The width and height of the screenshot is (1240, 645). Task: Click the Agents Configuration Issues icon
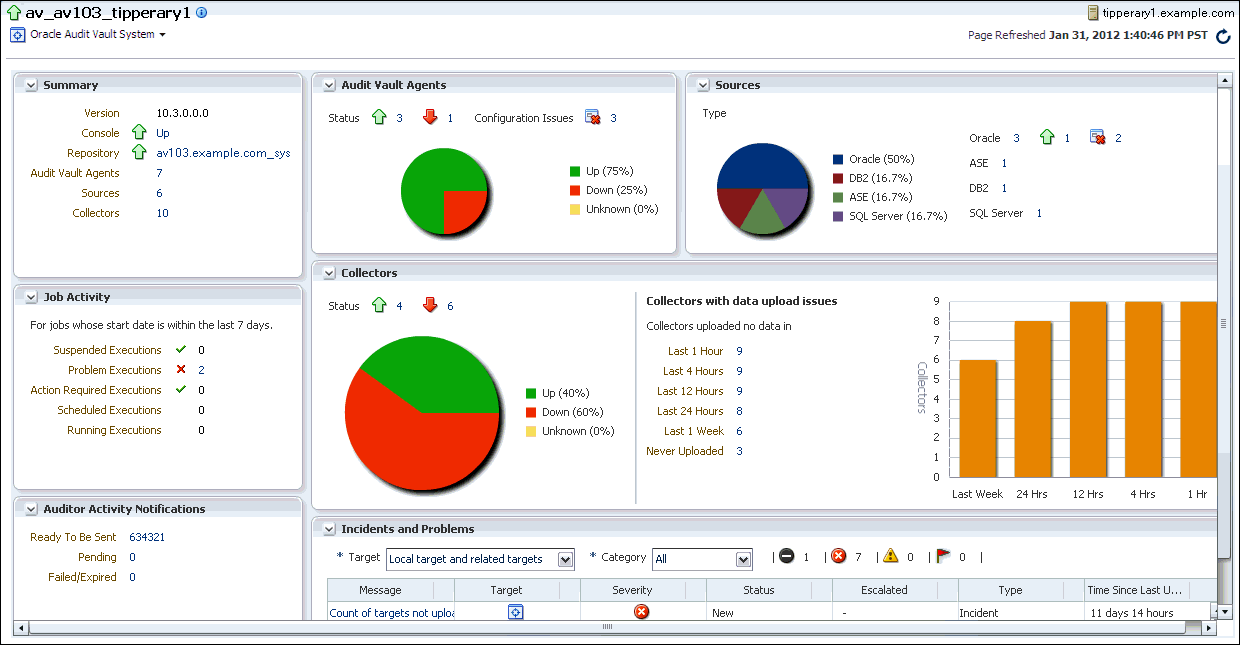592,118
